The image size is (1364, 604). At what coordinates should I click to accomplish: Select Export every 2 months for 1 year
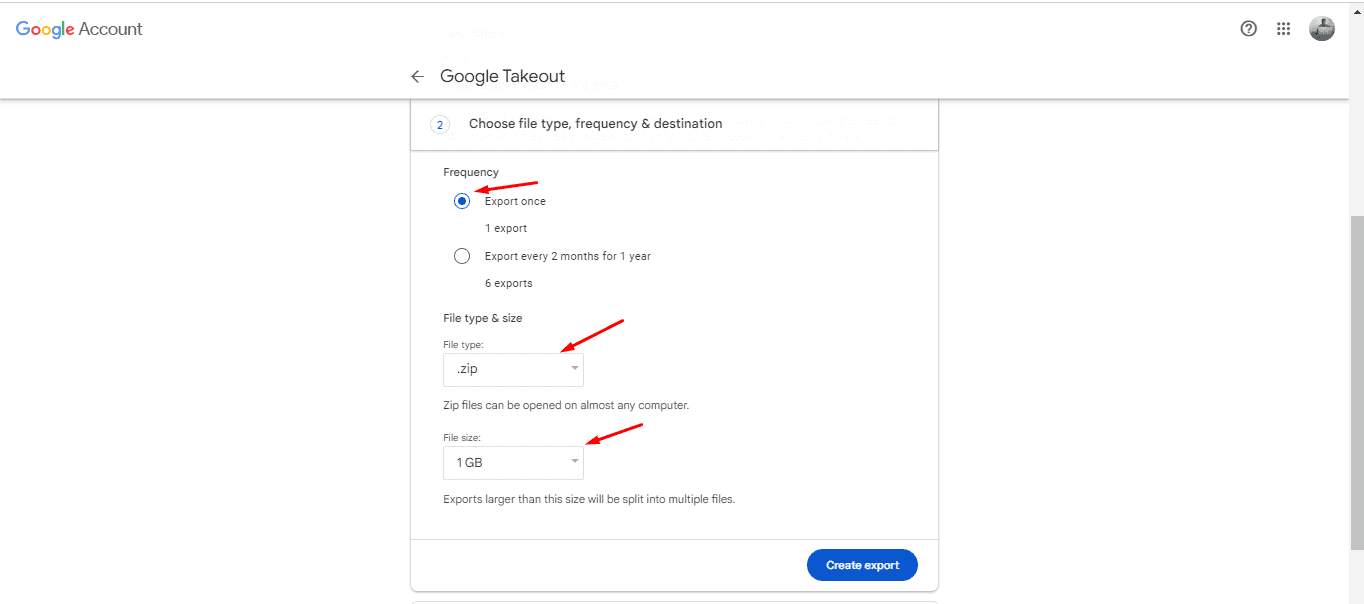[461, 255]
